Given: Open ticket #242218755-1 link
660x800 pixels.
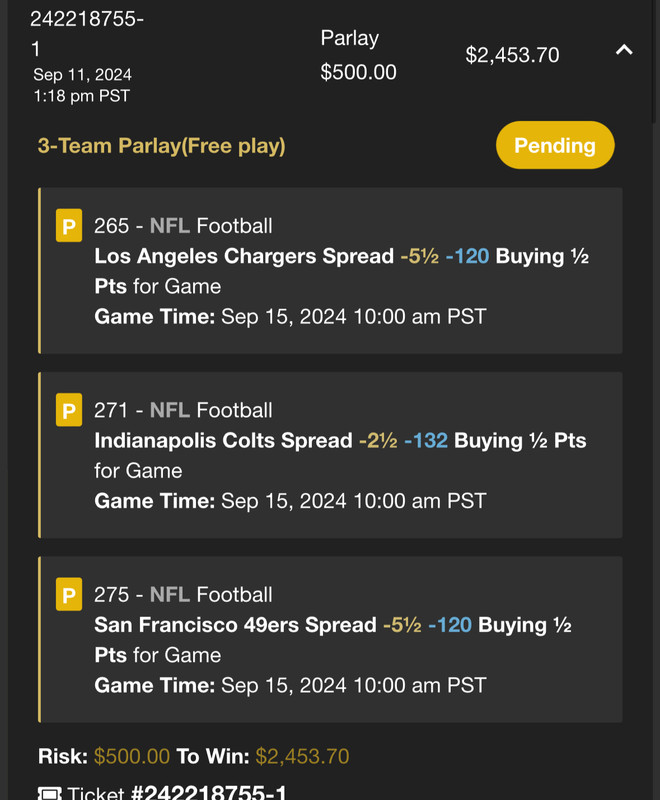Looking at the screenshot, I should point(209,792).
